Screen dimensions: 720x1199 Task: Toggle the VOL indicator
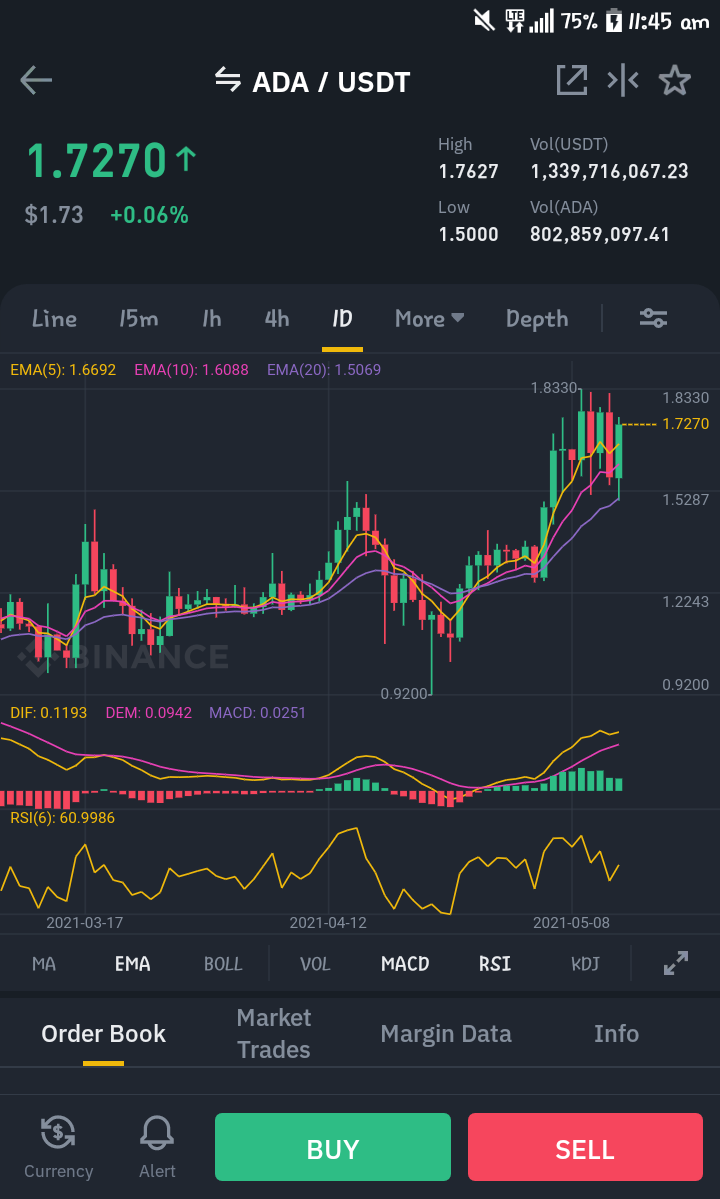click(315, 963)
